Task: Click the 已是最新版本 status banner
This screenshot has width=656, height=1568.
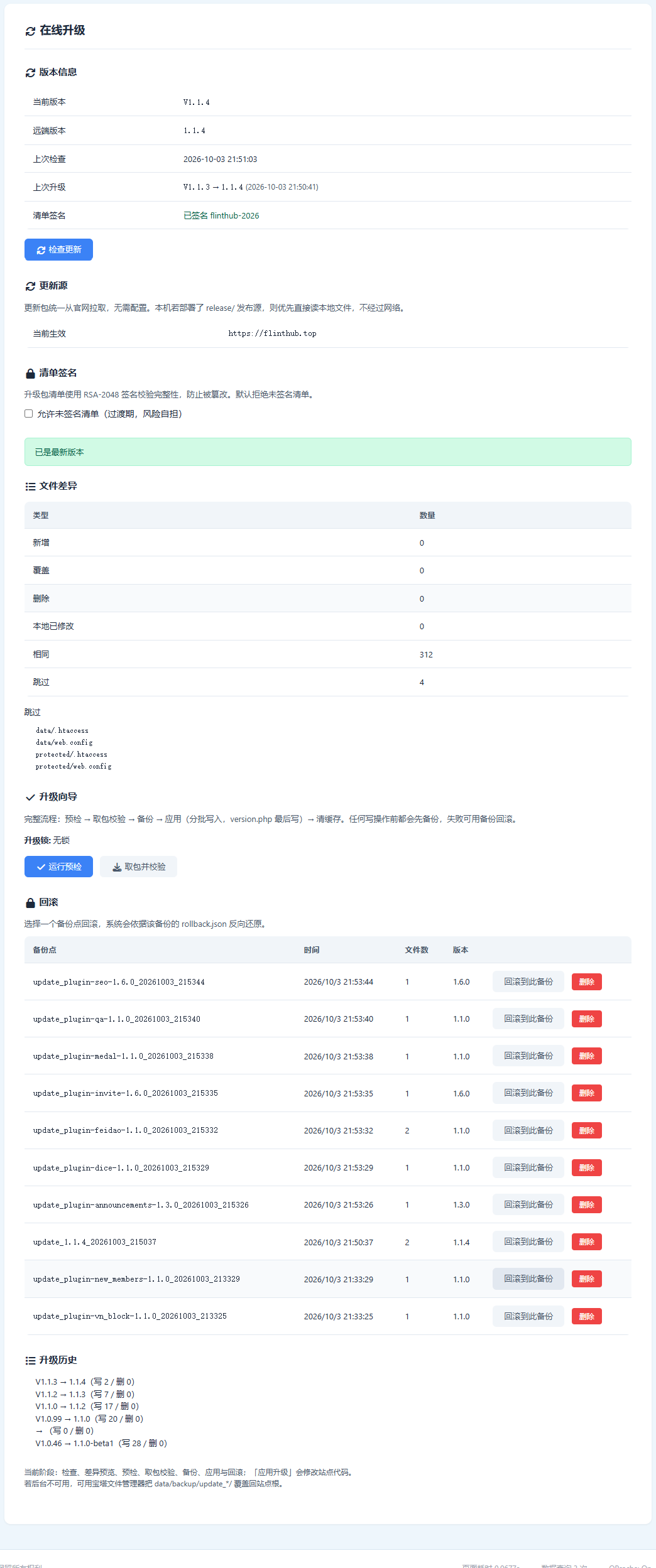Action: pyautogui.click(x=328, y=452)
